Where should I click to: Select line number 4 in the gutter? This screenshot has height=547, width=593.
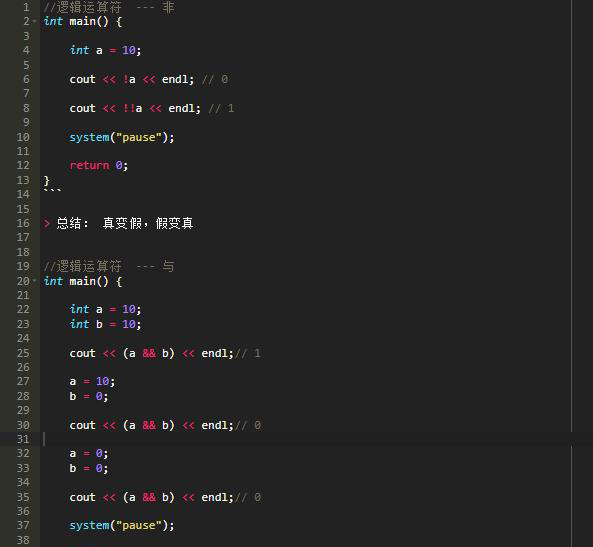[26, 50]
